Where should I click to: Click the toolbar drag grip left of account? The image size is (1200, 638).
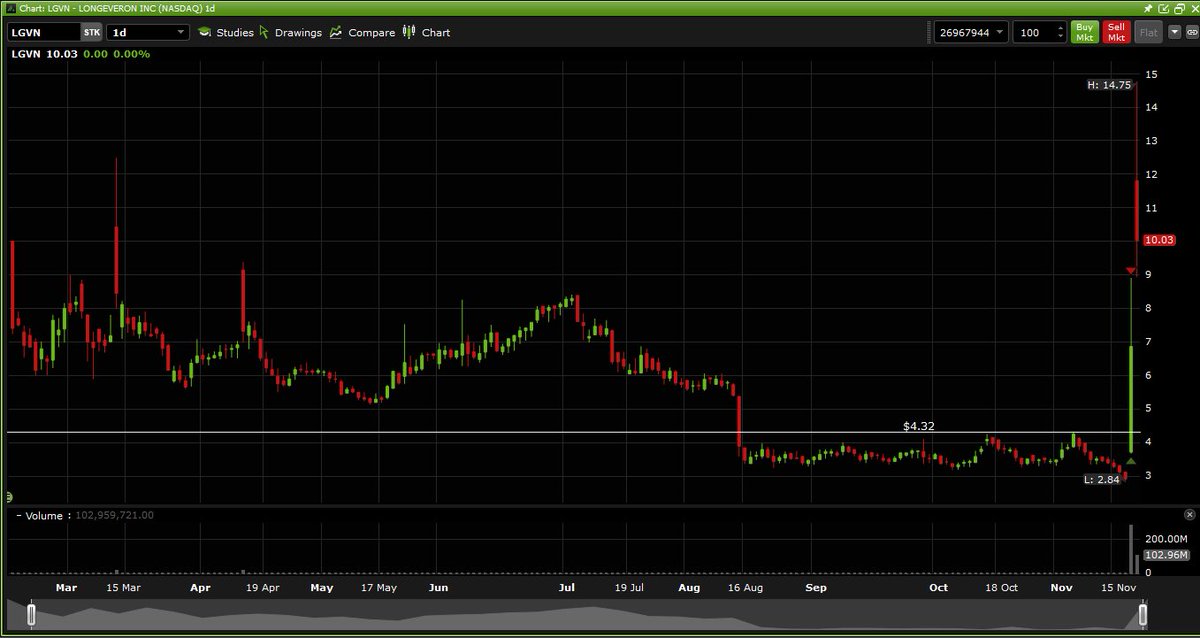click(929, 32)
